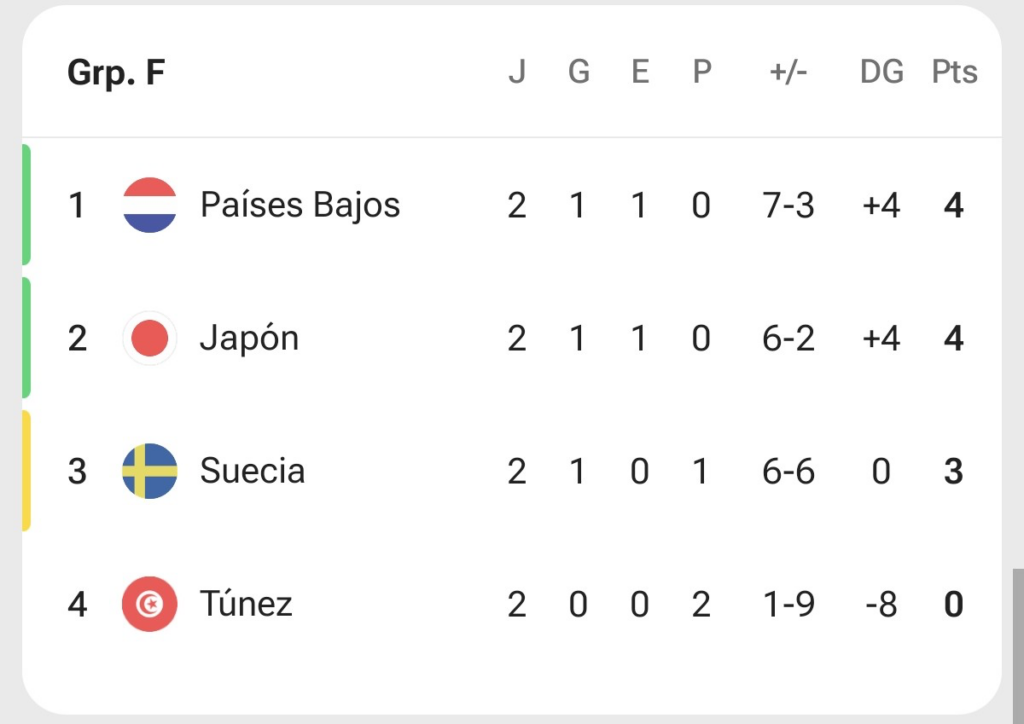Select Túnez goal difference value -8
Viewport: 1024px width, 724px height.
pyautogui.click(x=882, y=605)
